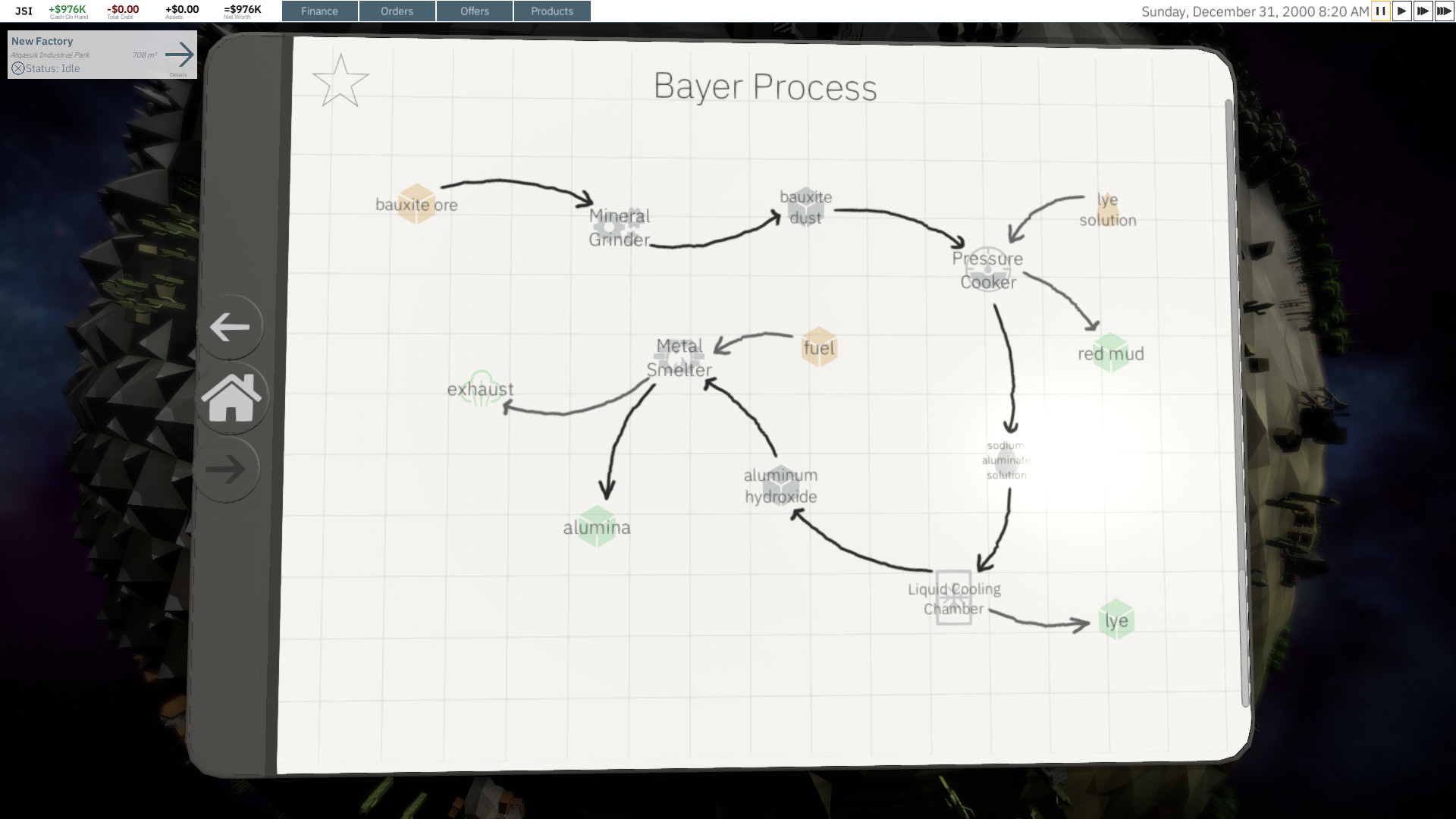Click the aluminum hydroxide cube
The width and height of the screenshot is (1456, 819).
click(x=780, y=485)
